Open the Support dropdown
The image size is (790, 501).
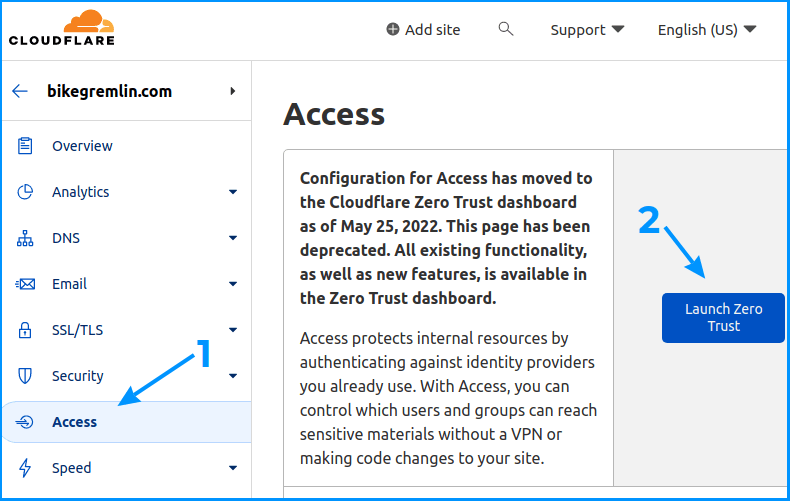[x=587, y=30]
